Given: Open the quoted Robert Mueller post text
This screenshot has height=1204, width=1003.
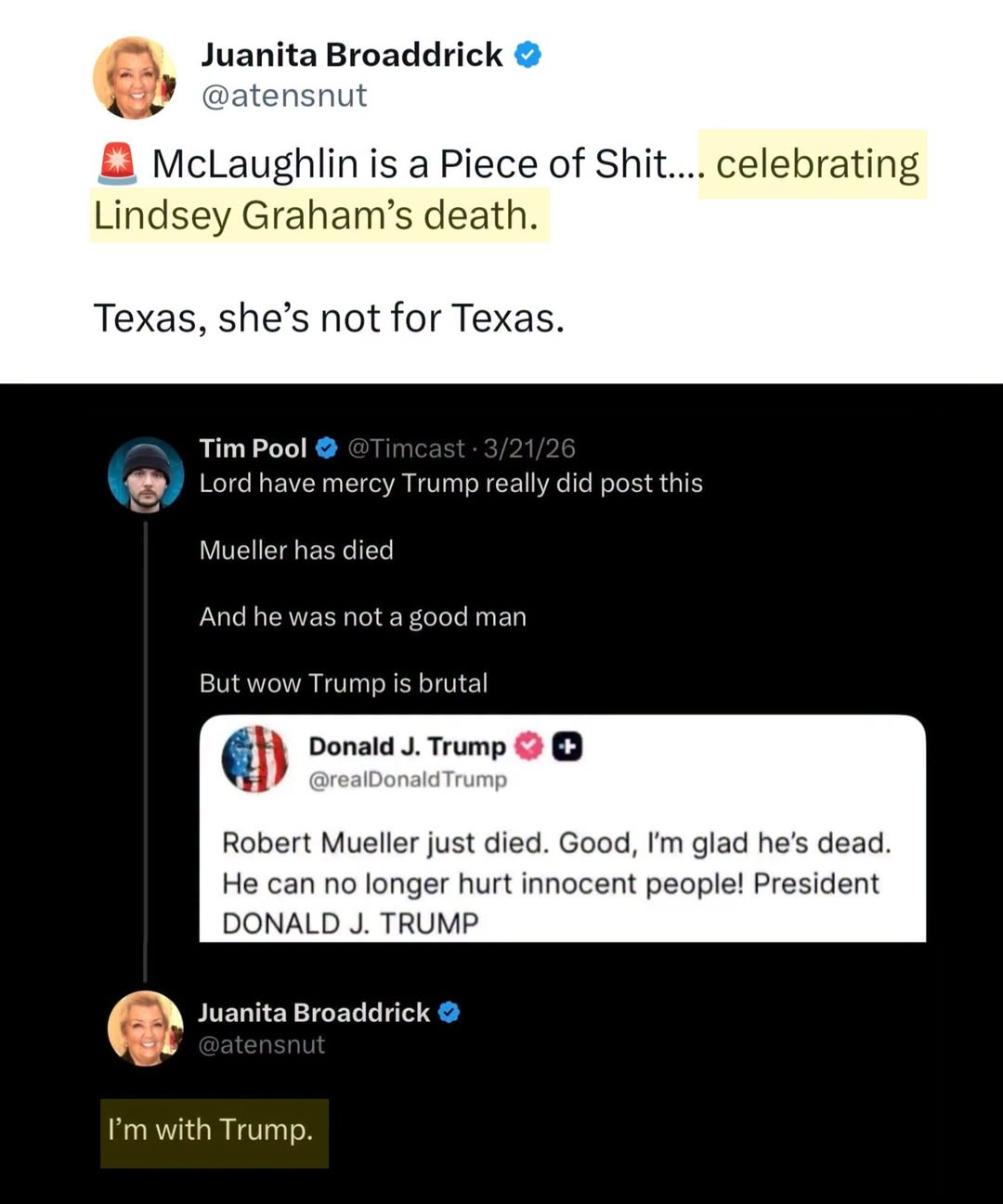Looking at the screenshot, I should [556, 883].
